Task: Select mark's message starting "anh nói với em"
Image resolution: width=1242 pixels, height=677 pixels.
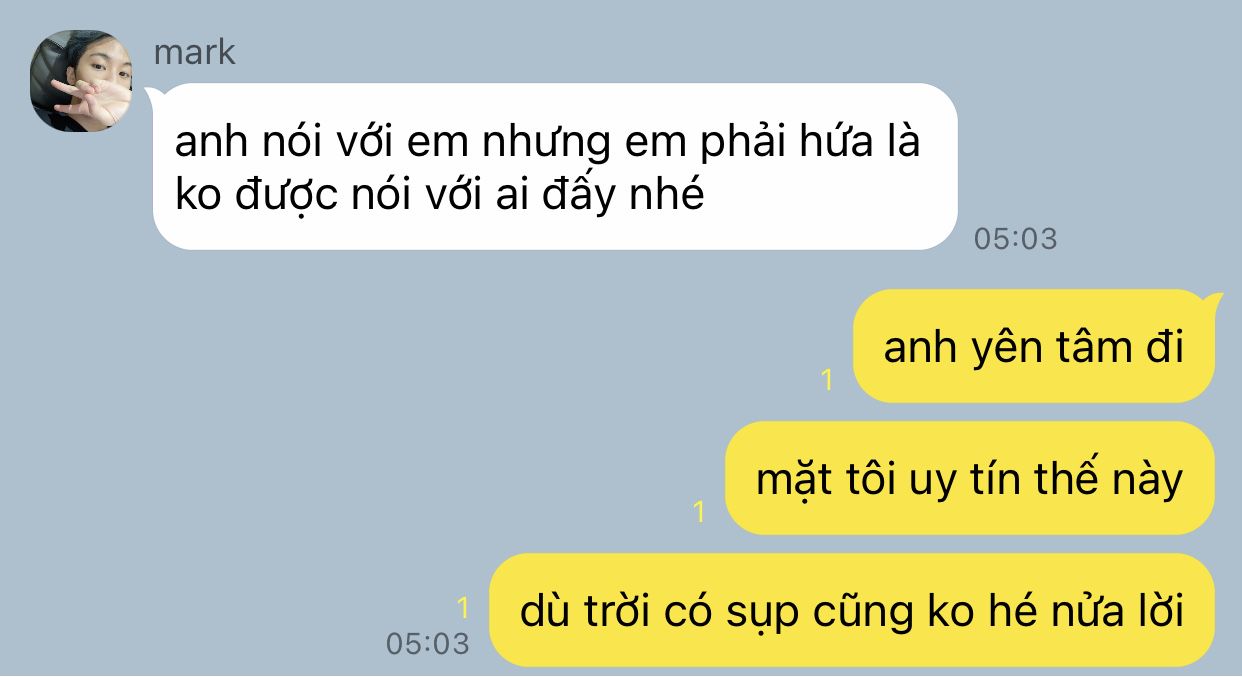Action: tap(555, 167)
